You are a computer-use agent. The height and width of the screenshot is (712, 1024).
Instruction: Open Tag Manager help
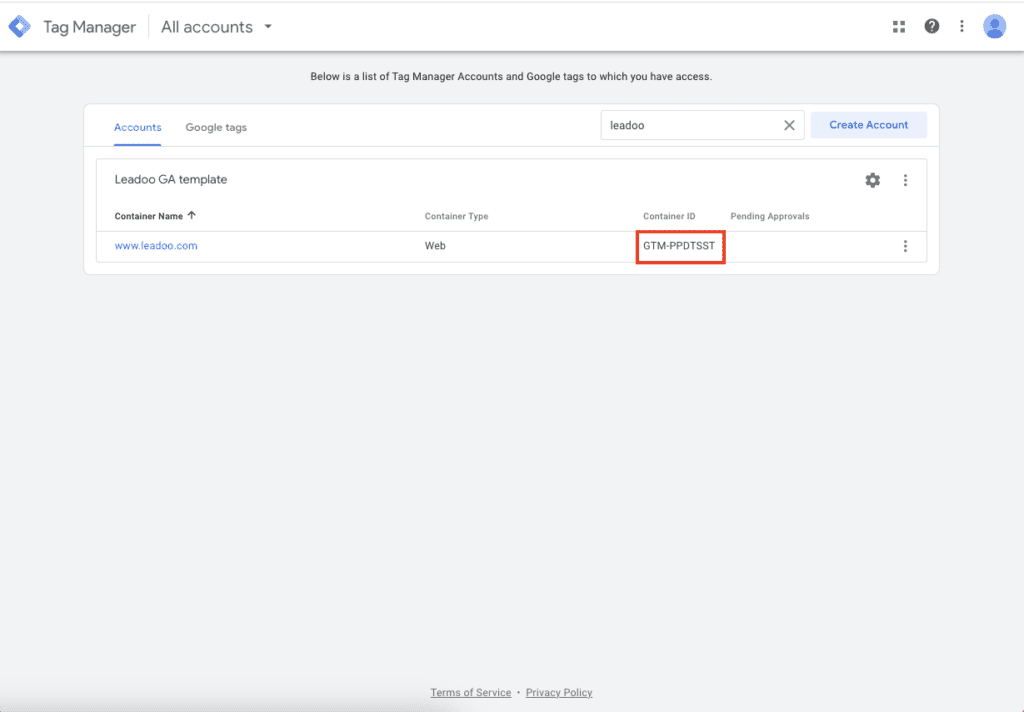click(931, 26)
